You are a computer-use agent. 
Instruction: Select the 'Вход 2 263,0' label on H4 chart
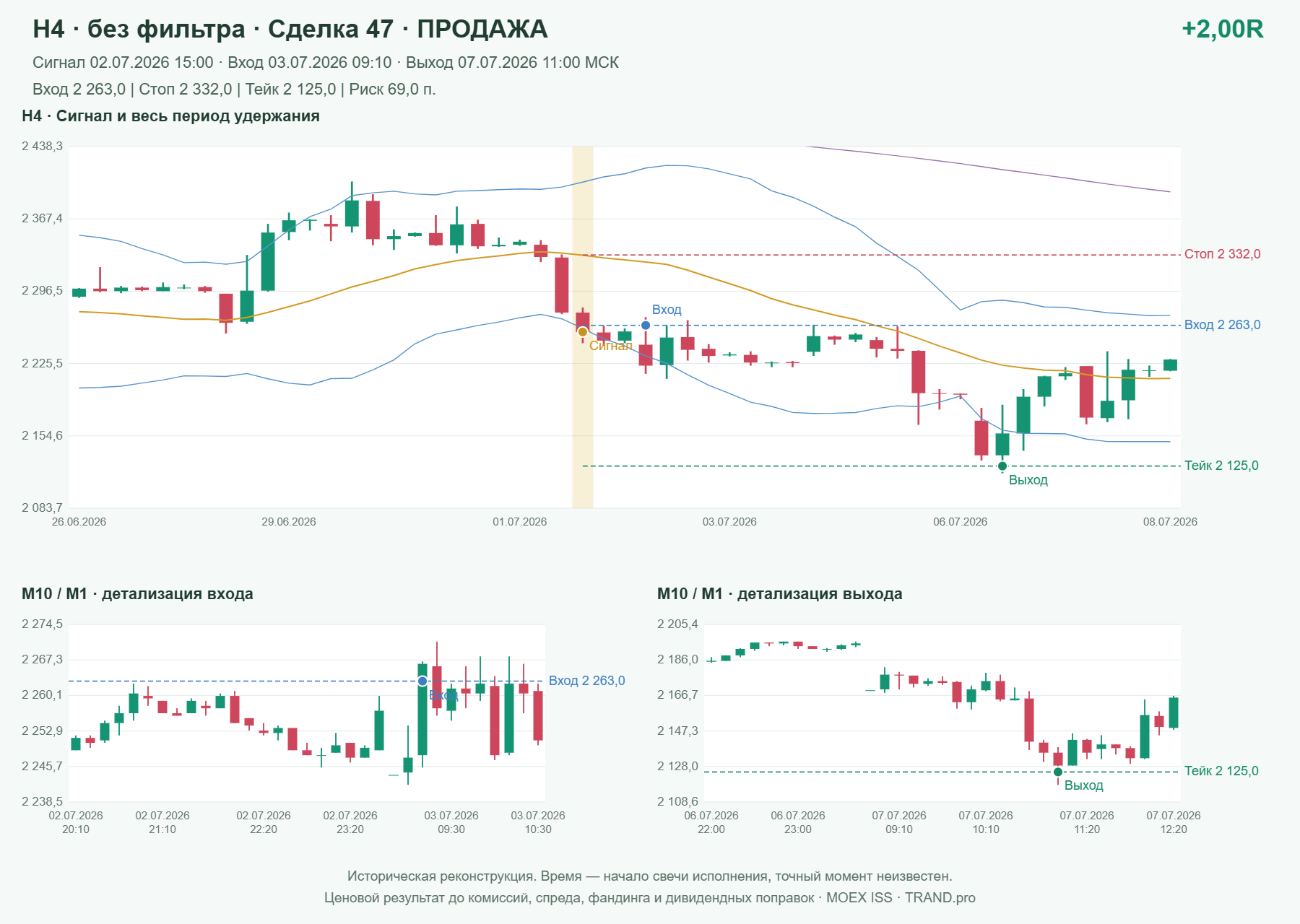coord(1223,325)
